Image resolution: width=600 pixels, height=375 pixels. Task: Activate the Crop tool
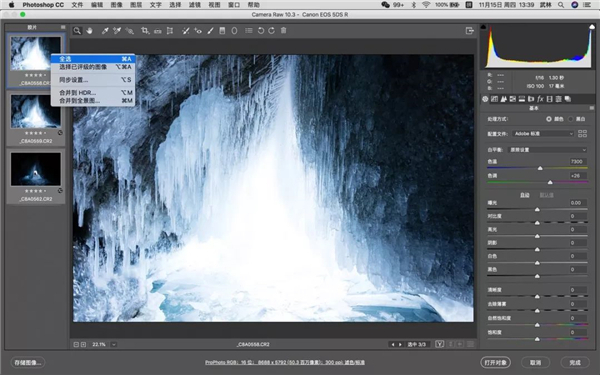[145, 31]
